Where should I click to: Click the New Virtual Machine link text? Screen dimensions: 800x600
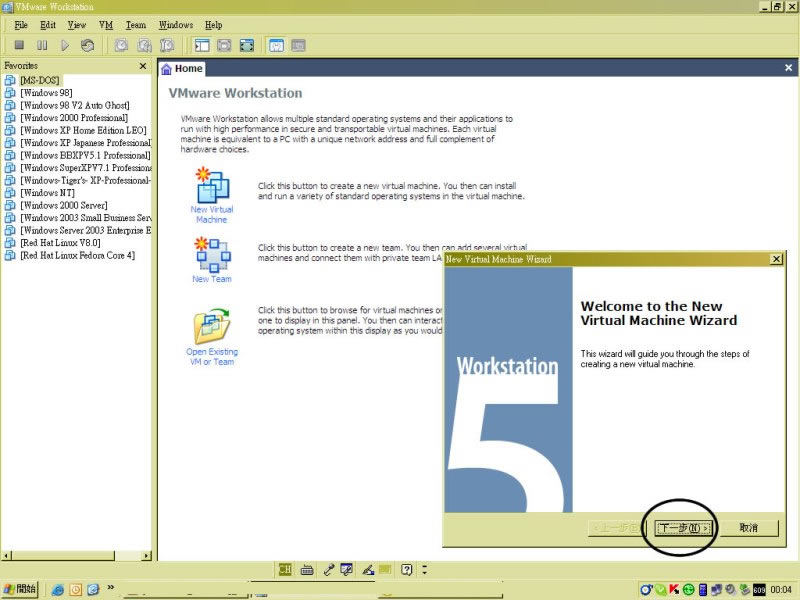tap(212, 214)
